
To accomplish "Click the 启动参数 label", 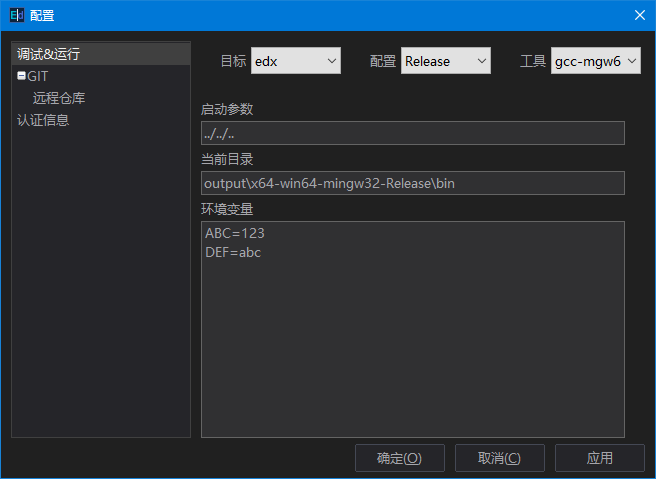I will 227,109.
